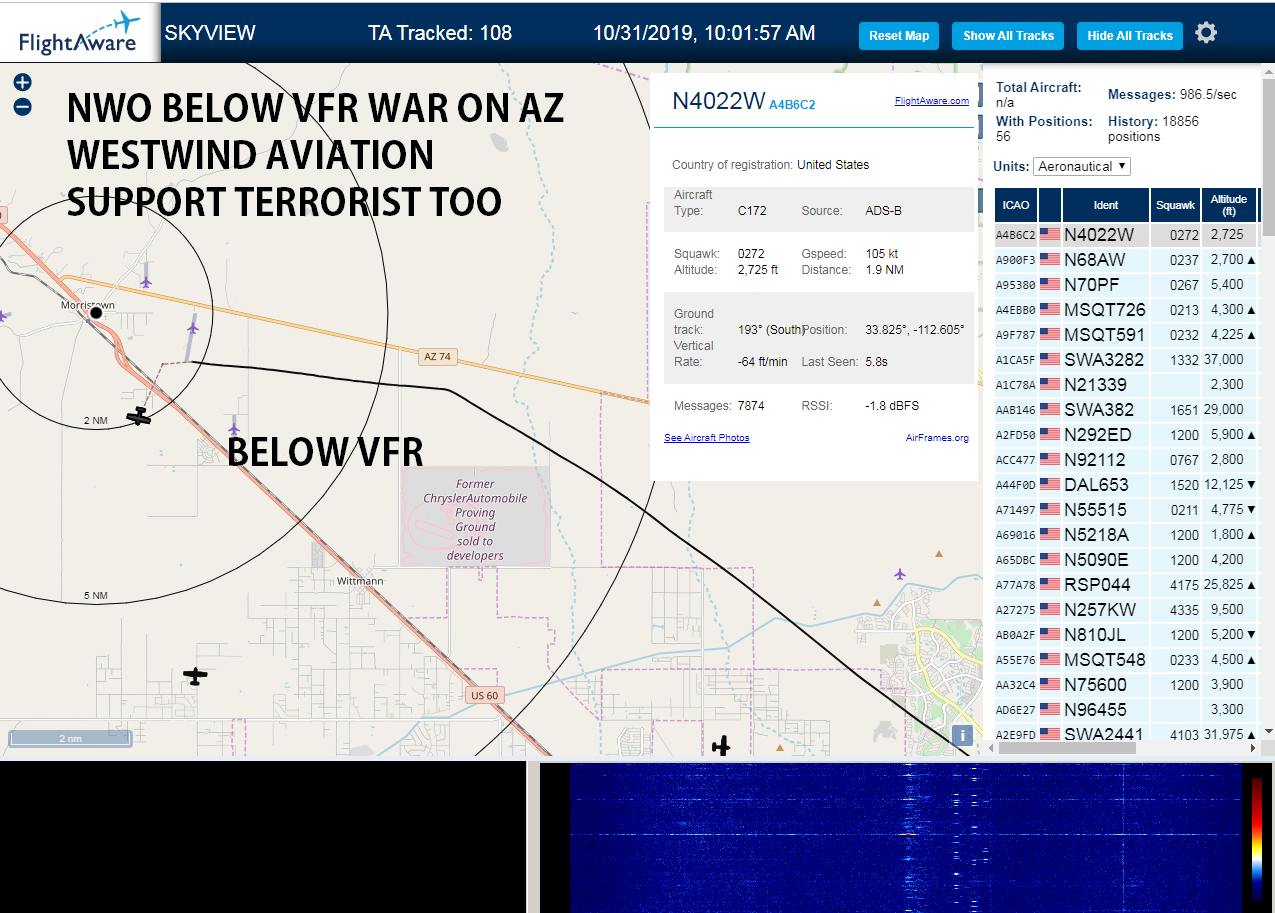The image size is (1275, 913).
Task: Open the AirFrames.org link
Action: point(937,438)
